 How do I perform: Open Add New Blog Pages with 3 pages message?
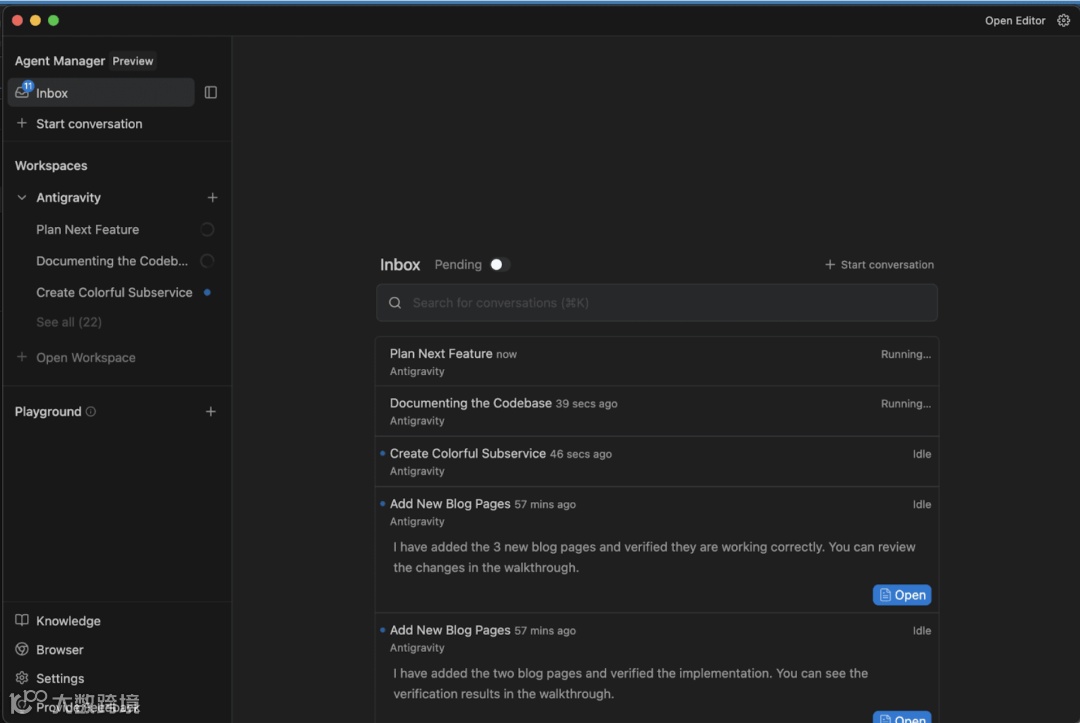point(657,549)
